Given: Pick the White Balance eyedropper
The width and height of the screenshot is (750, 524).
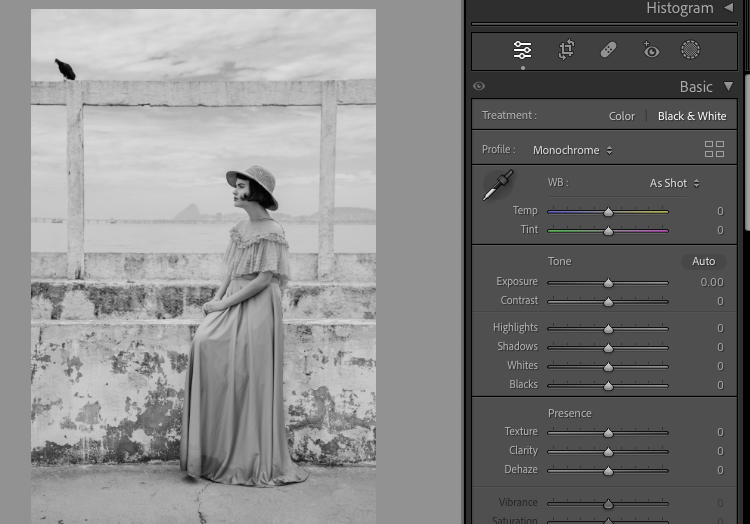Looking at the screenshot, I should tap(497, 185).
